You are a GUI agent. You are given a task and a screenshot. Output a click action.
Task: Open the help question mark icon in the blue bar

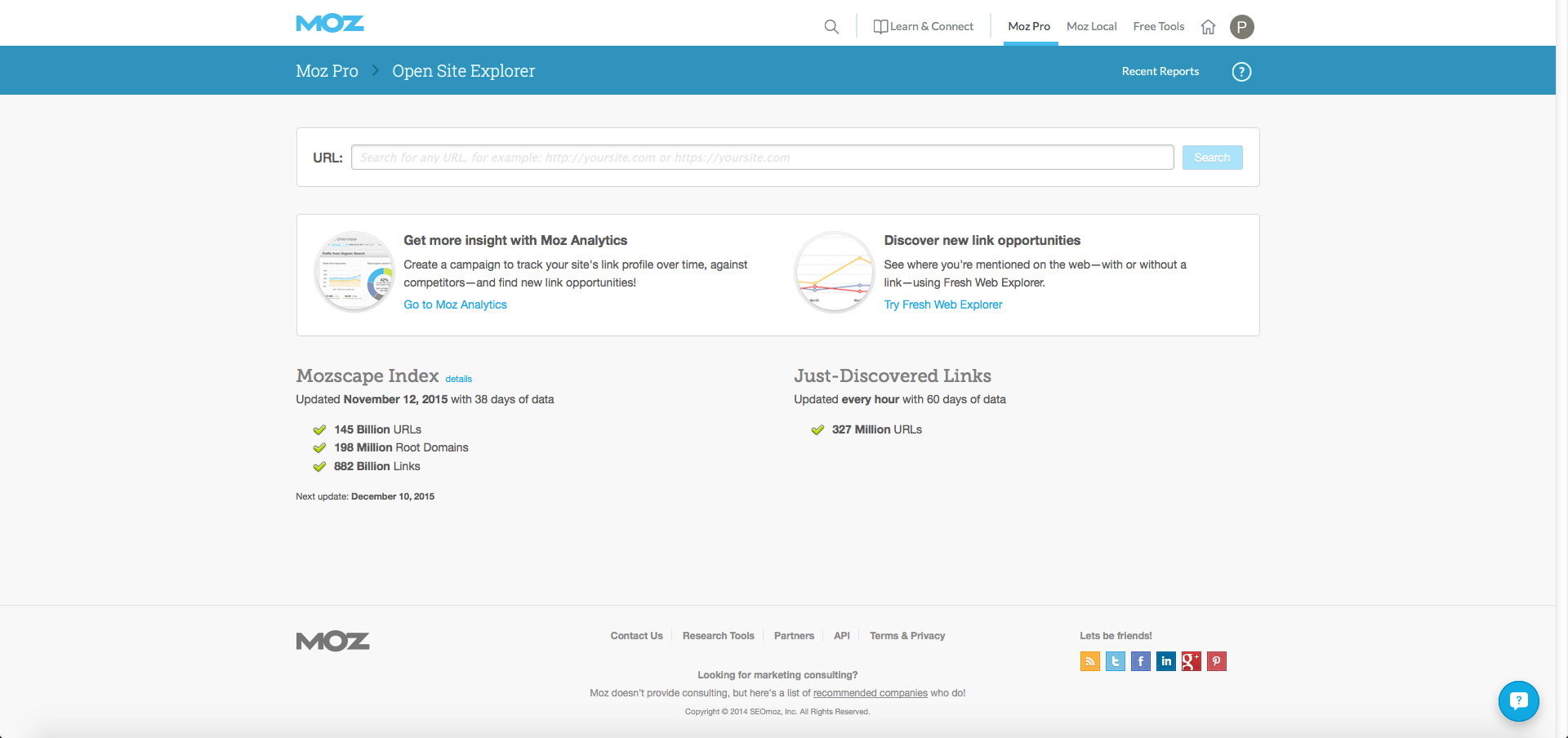1241,72
